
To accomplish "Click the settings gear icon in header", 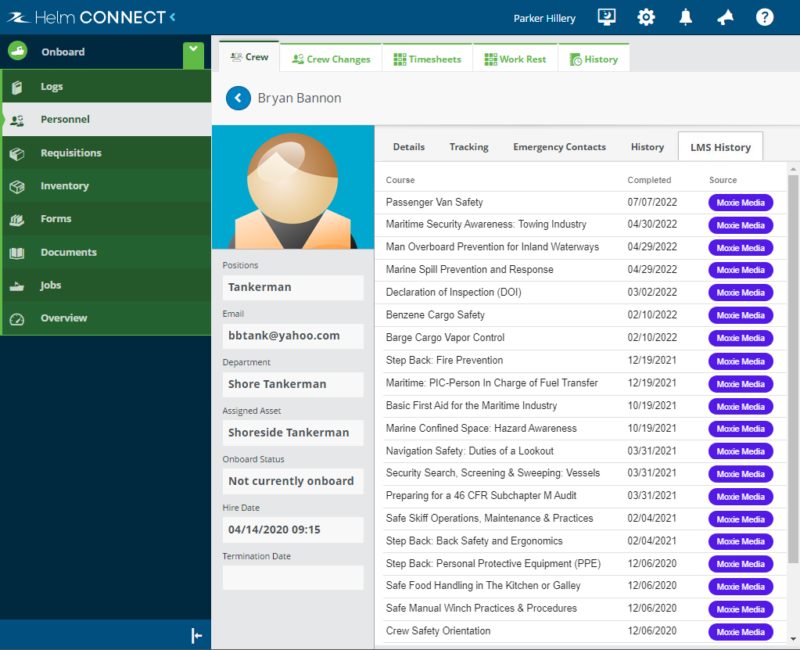I will (646, 17).
